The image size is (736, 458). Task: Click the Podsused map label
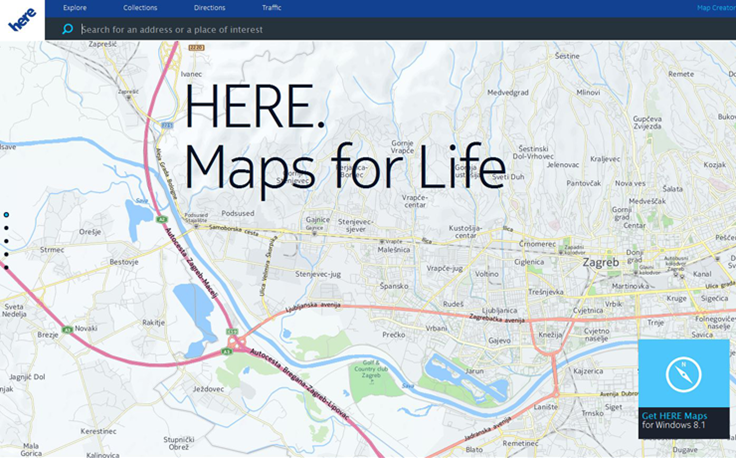tap(238, 213)
